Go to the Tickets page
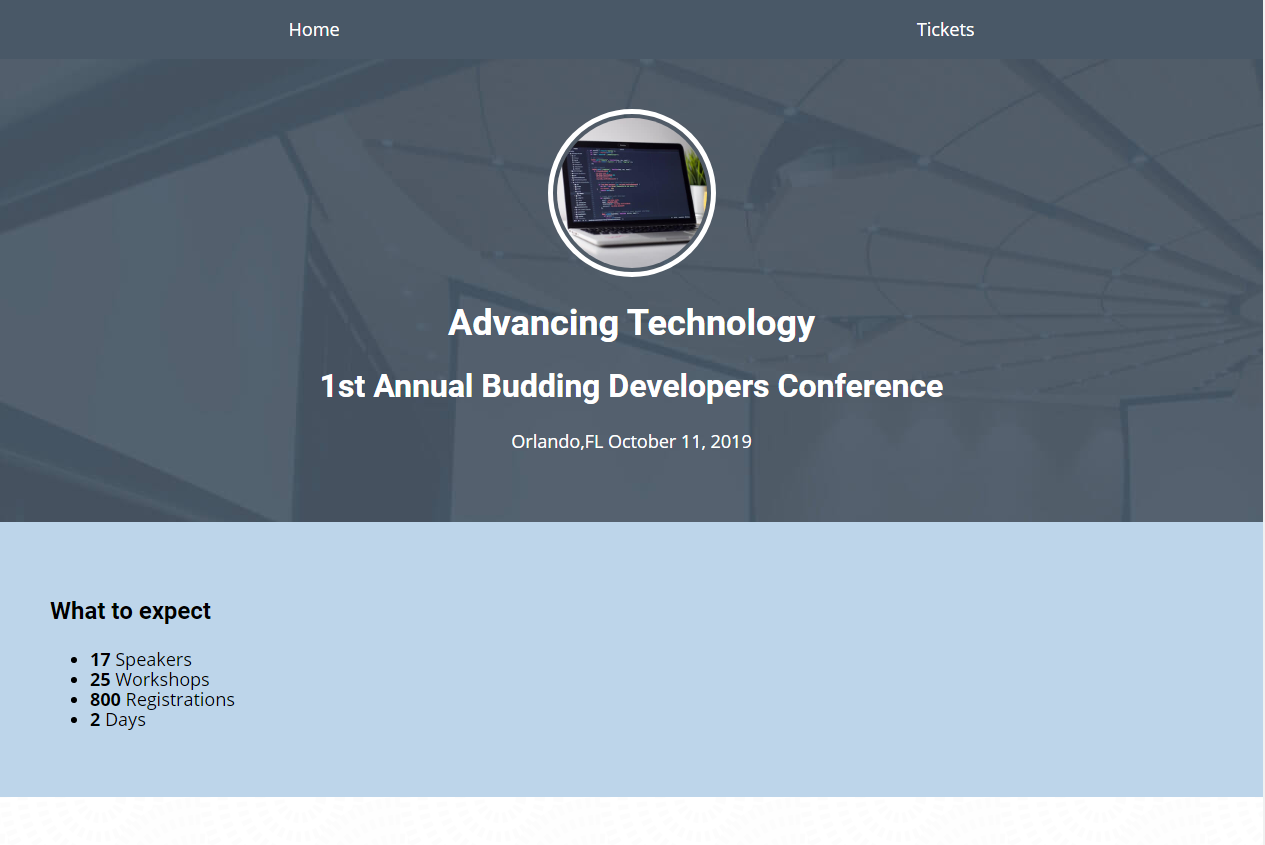 [945, 30]
